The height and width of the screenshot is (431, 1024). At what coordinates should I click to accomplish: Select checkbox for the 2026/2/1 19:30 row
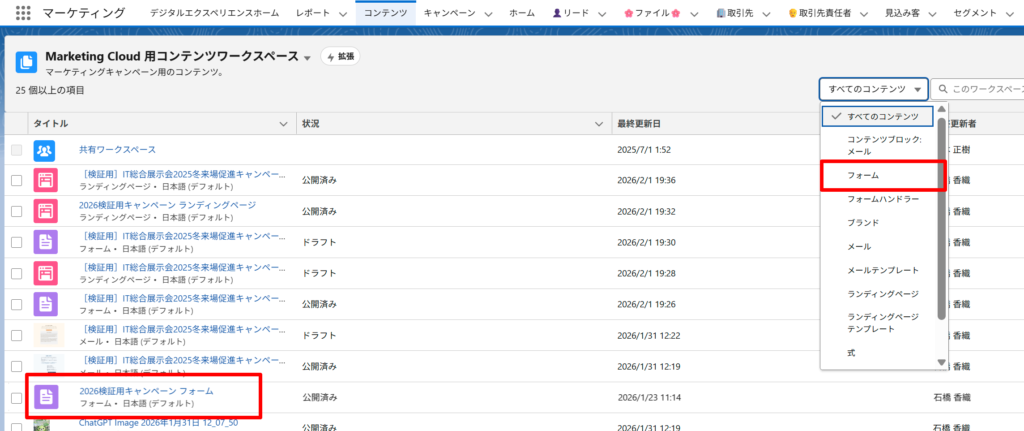click(x=16, y=242)
